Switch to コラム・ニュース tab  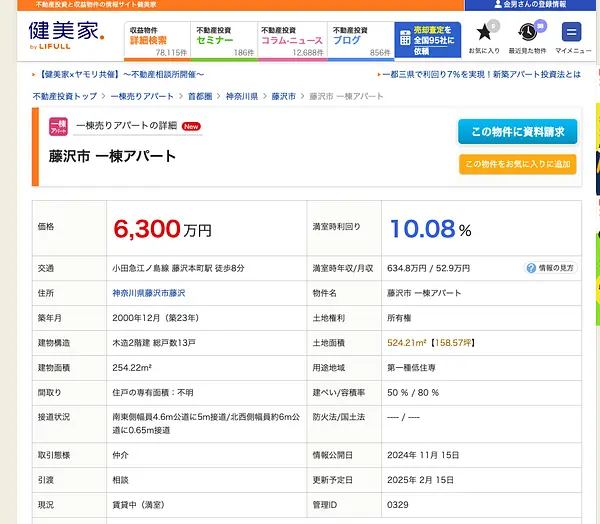(x=292, y=41)
